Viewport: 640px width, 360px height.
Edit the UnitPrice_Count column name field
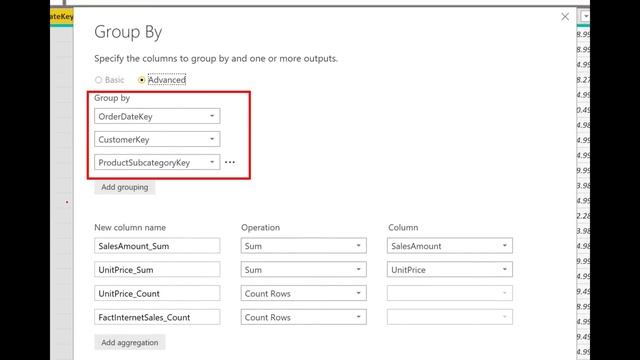coord(157,293)
